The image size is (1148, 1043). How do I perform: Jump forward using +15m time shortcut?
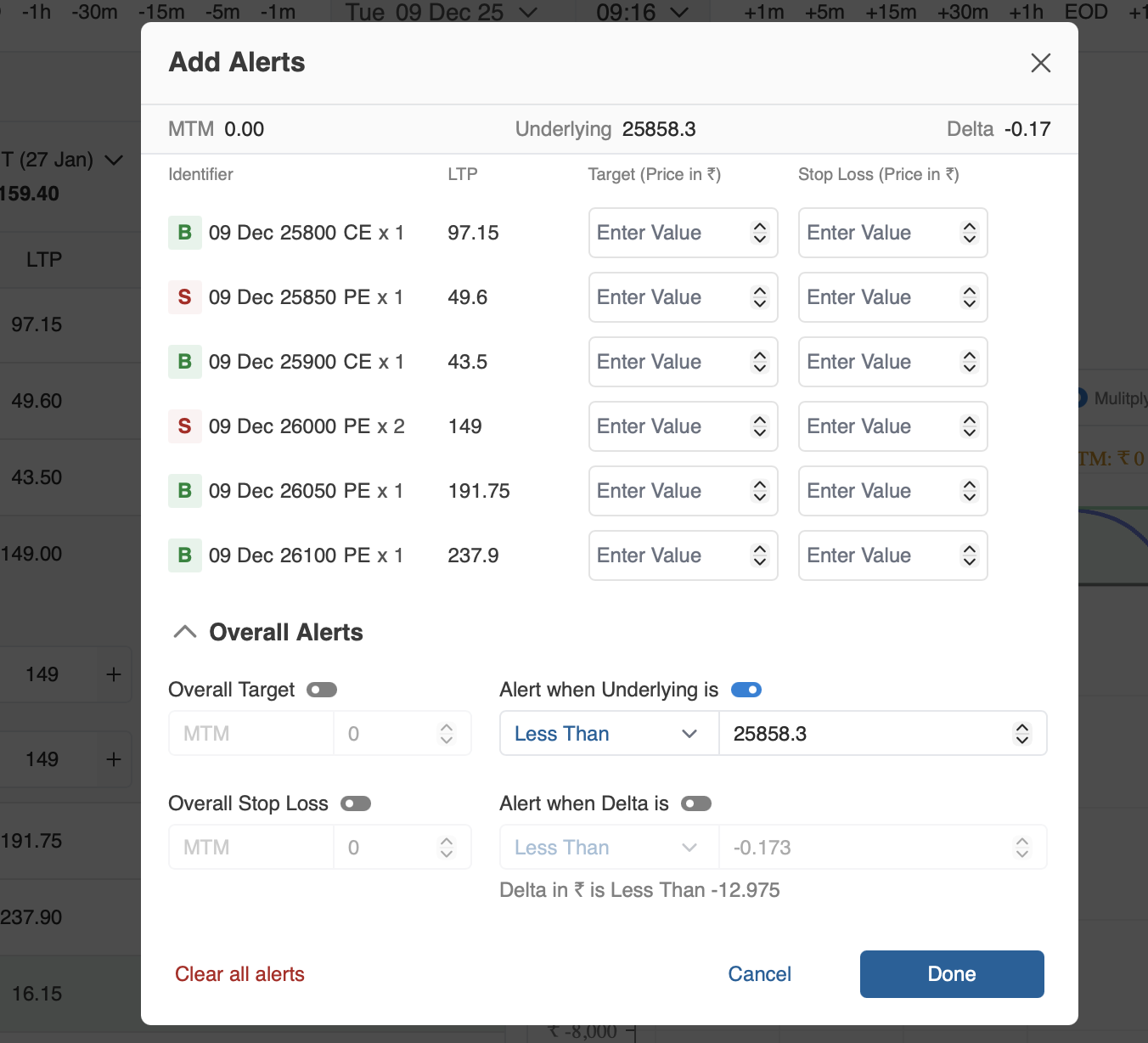[890, 12]
